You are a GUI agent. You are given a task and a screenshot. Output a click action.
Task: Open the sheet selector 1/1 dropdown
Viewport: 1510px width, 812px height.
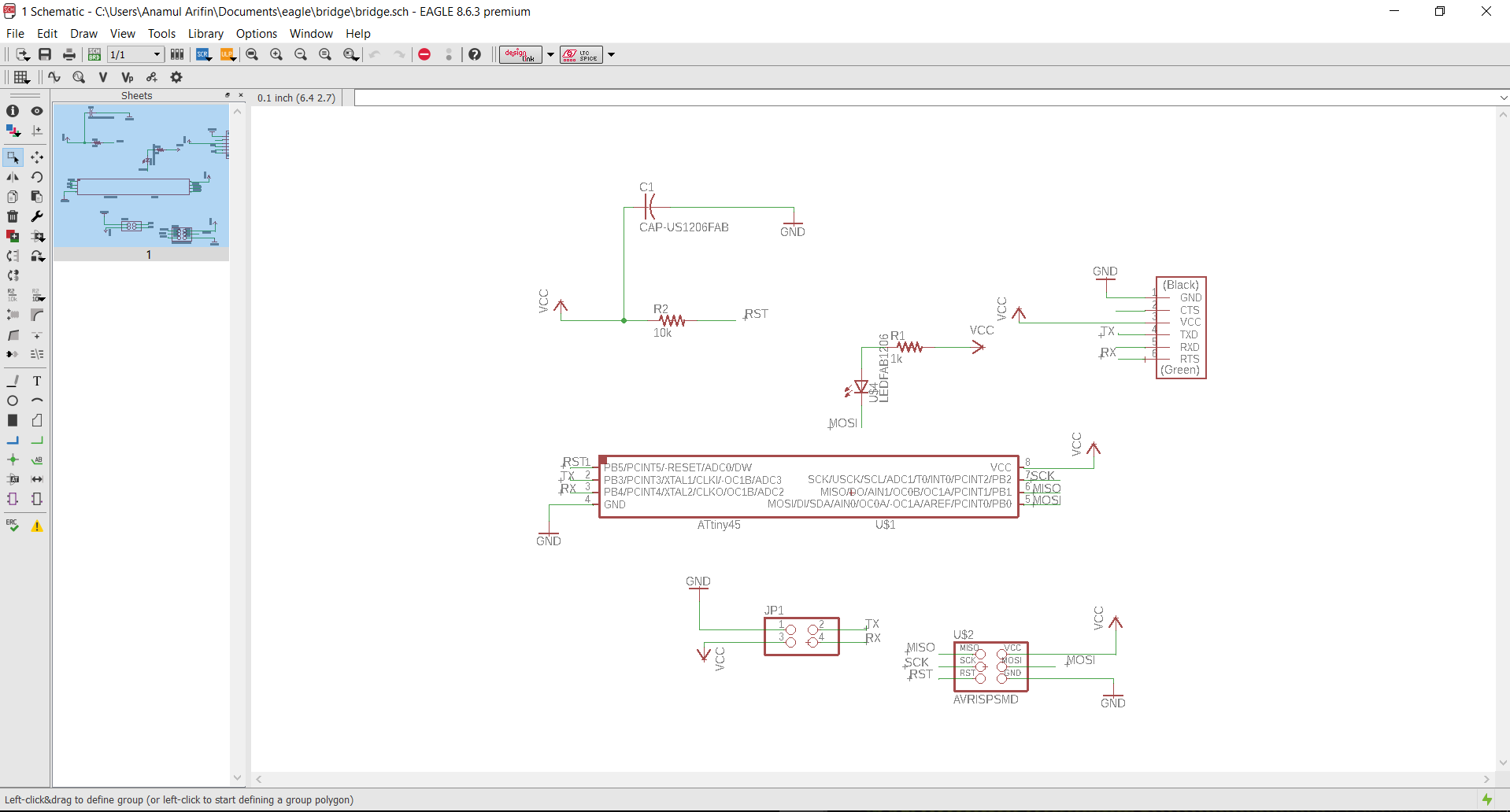coord(135,54)
